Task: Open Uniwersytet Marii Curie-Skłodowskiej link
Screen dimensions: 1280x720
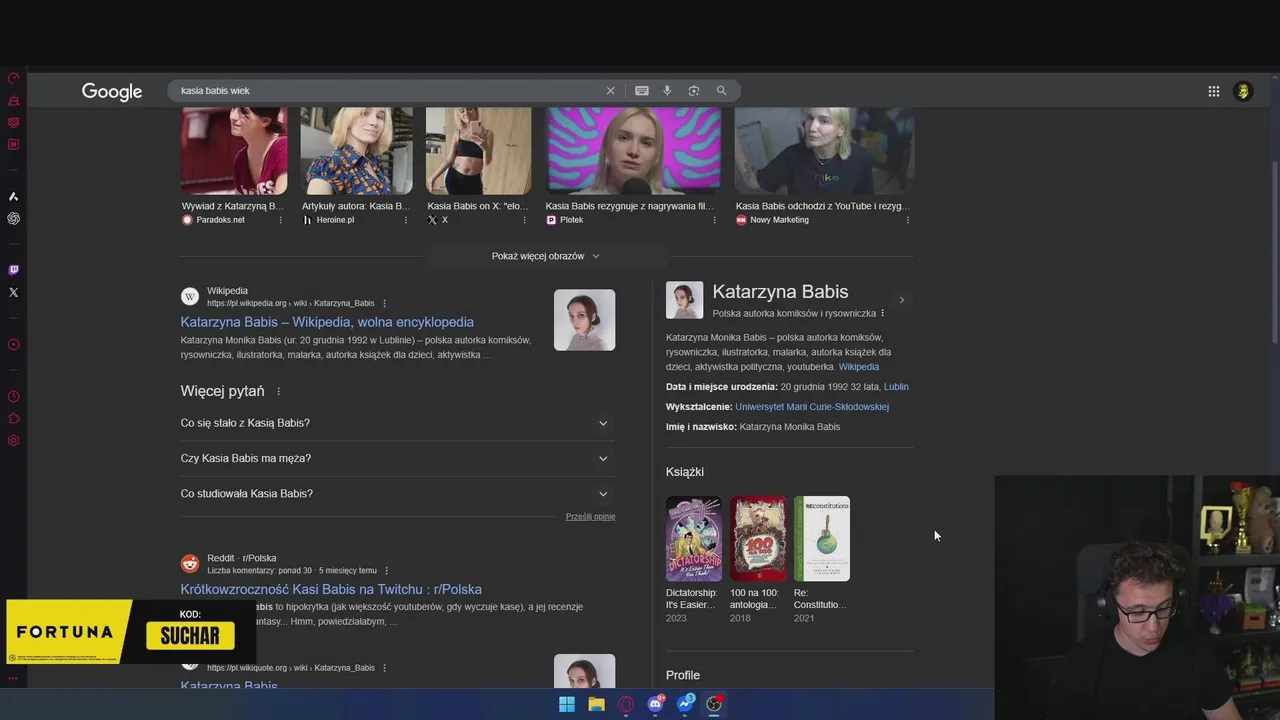Action: [812, 407]
